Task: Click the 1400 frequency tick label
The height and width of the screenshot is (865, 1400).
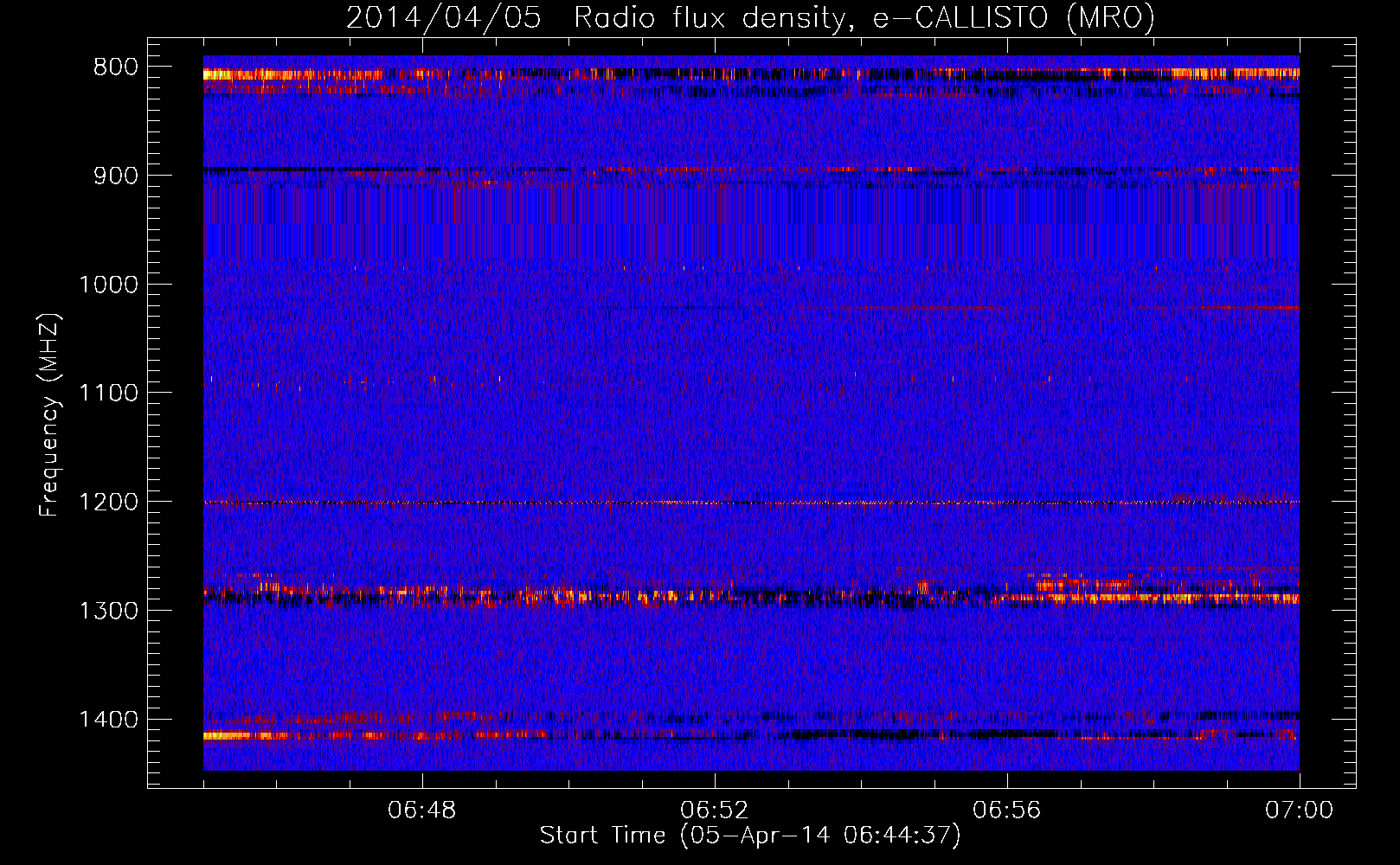Action: click(108, 720)
